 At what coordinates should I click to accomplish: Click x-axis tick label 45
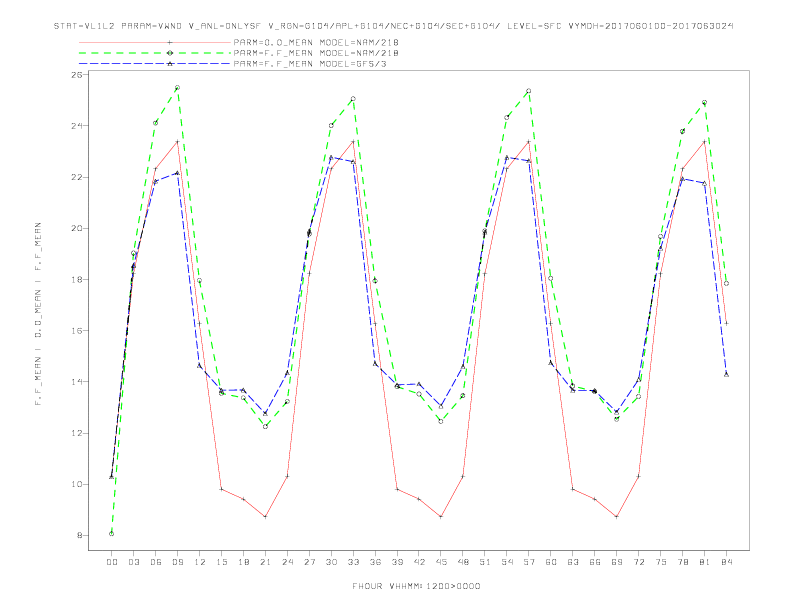441,562
